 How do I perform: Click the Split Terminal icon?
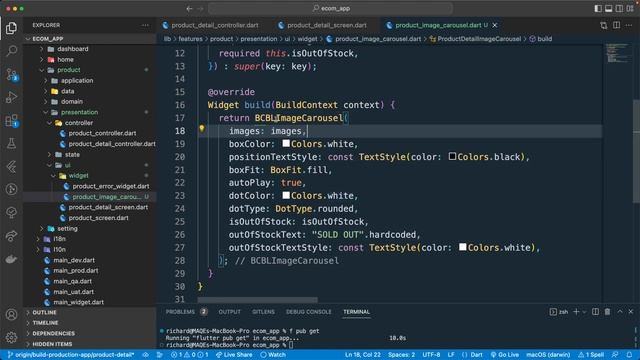596,312
